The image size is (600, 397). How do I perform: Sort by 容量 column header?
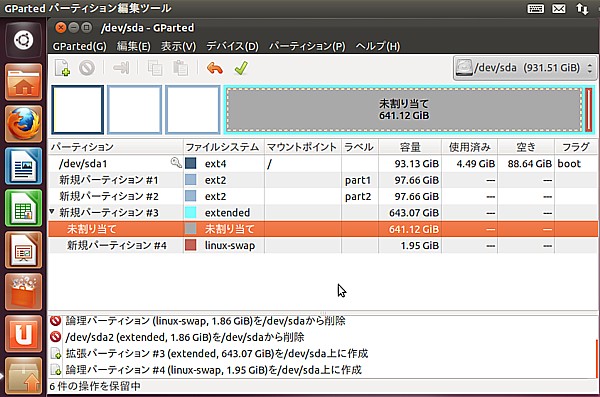[410, 147]
